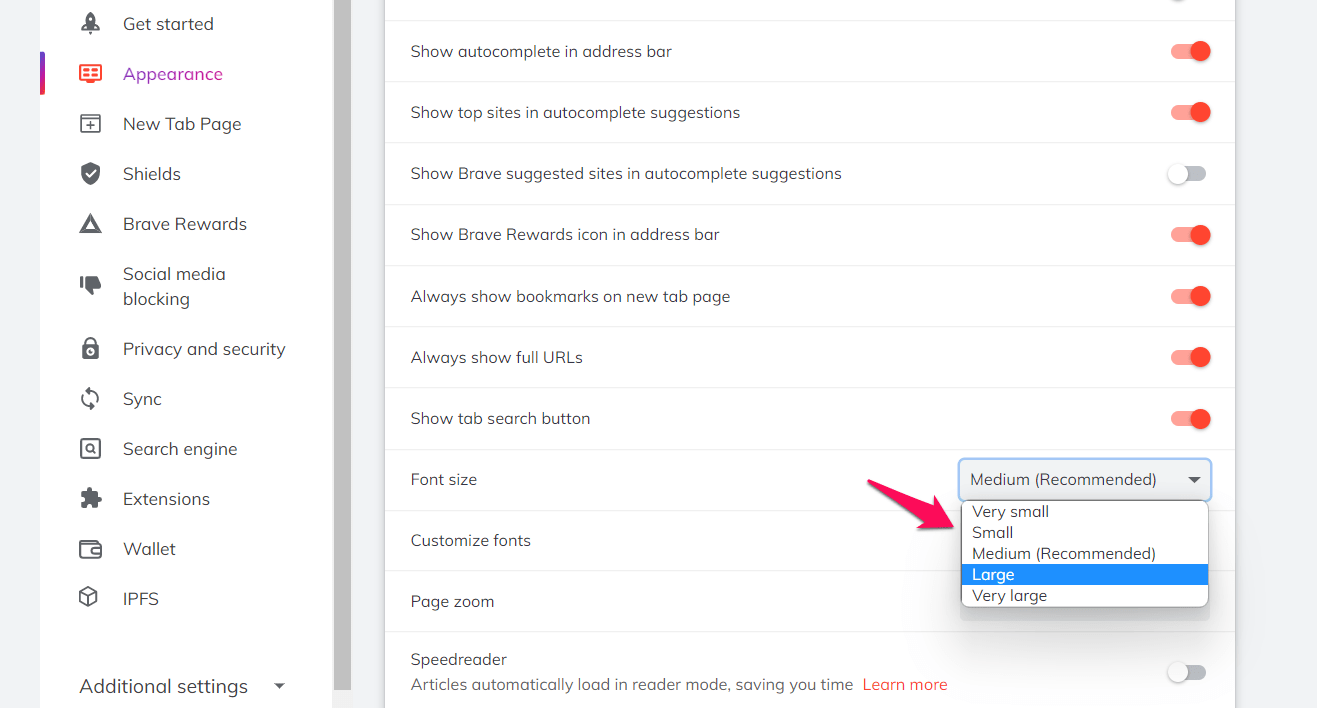Open Brave Rewards via its triangle icon
The height and width of the screenshot is (708, 1317).
click(x=91, y=223)
